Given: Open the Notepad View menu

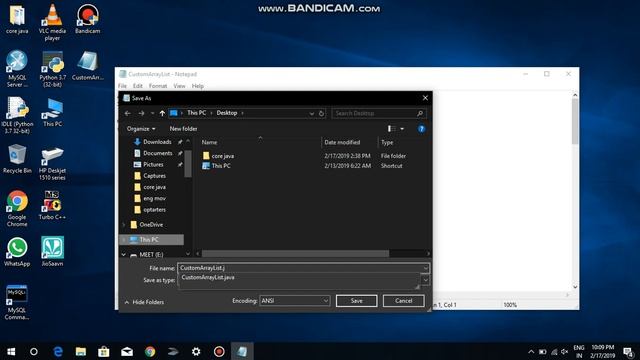Looking at the screenshot, I should [x=179, y=86].
